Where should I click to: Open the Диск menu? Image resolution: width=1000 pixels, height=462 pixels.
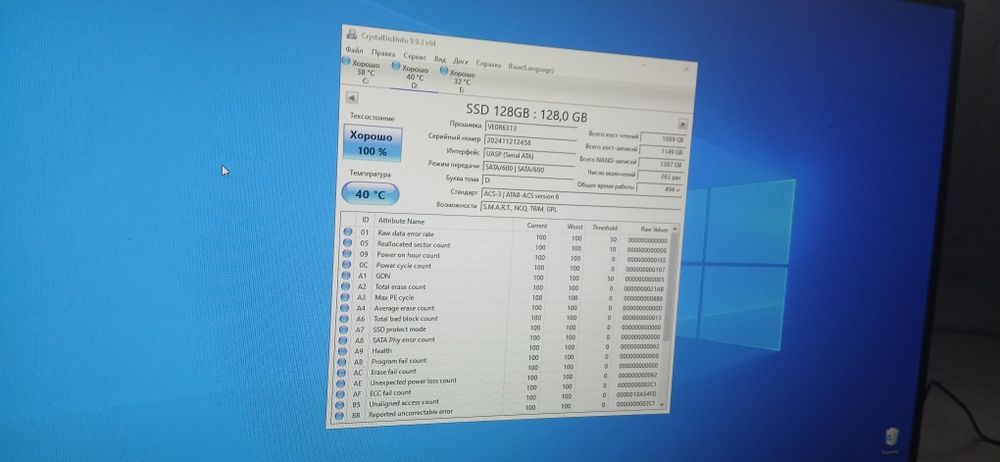point(460,61)
